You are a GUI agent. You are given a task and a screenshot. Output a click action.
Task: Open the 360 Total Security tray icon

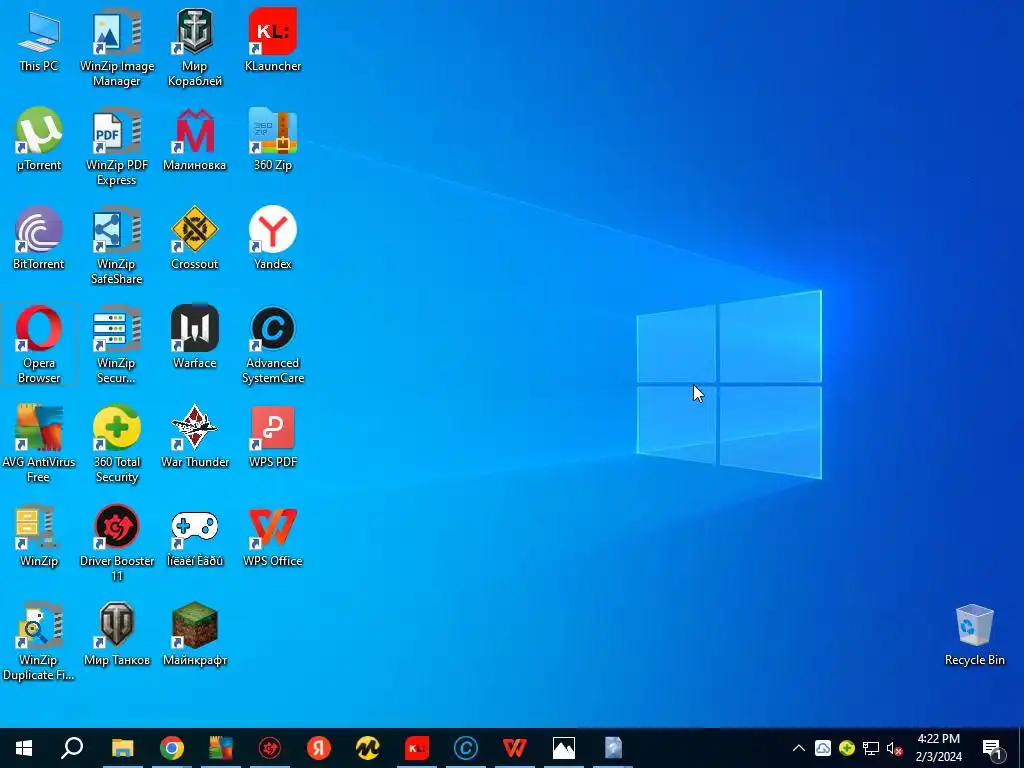[847, 748]
